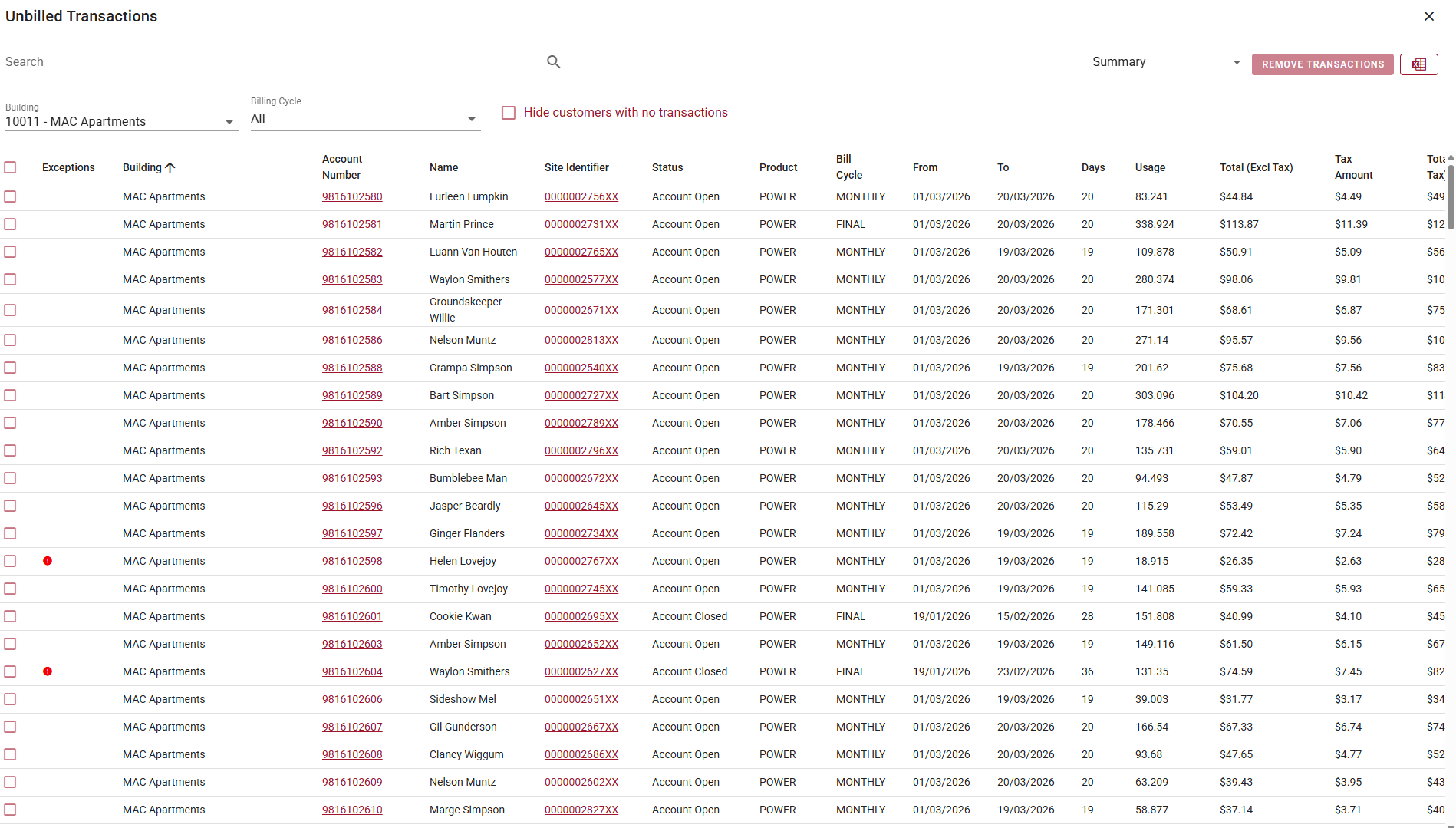
Task: Click name cell Sideshow Mel
Action: tap(463, 699)
